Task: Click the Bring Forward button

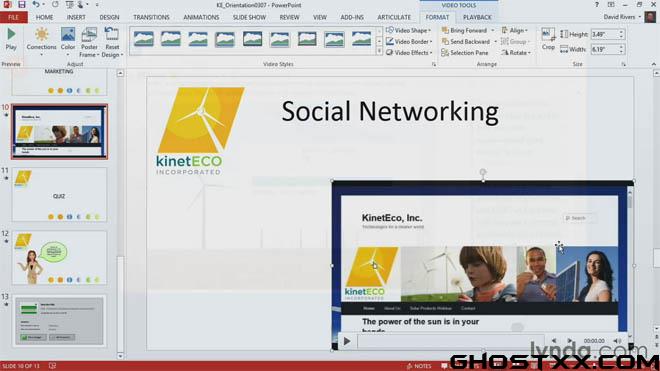Action: 464,30
